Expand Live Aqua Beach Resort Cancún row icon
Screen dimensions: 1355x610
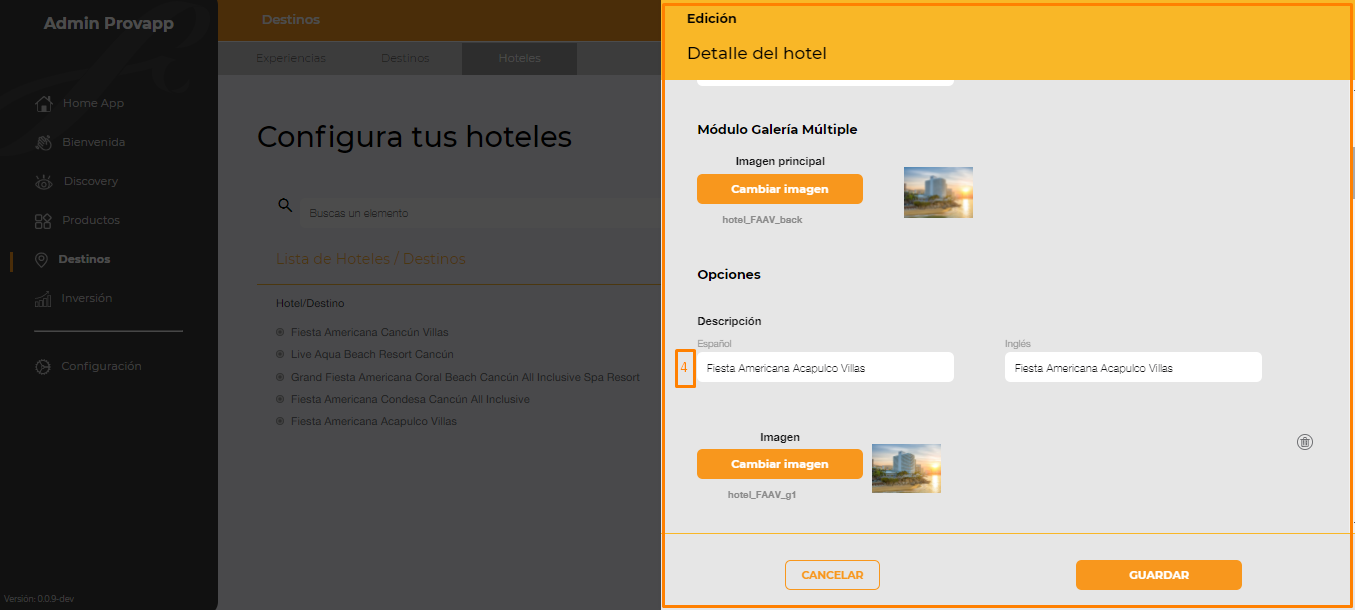pos(280,354)
